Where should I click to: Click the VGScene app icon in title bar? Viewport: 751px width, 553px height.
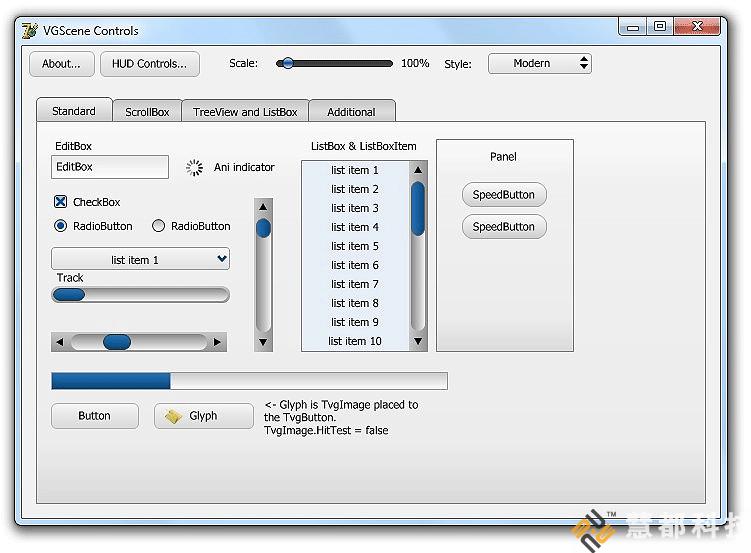30,31
